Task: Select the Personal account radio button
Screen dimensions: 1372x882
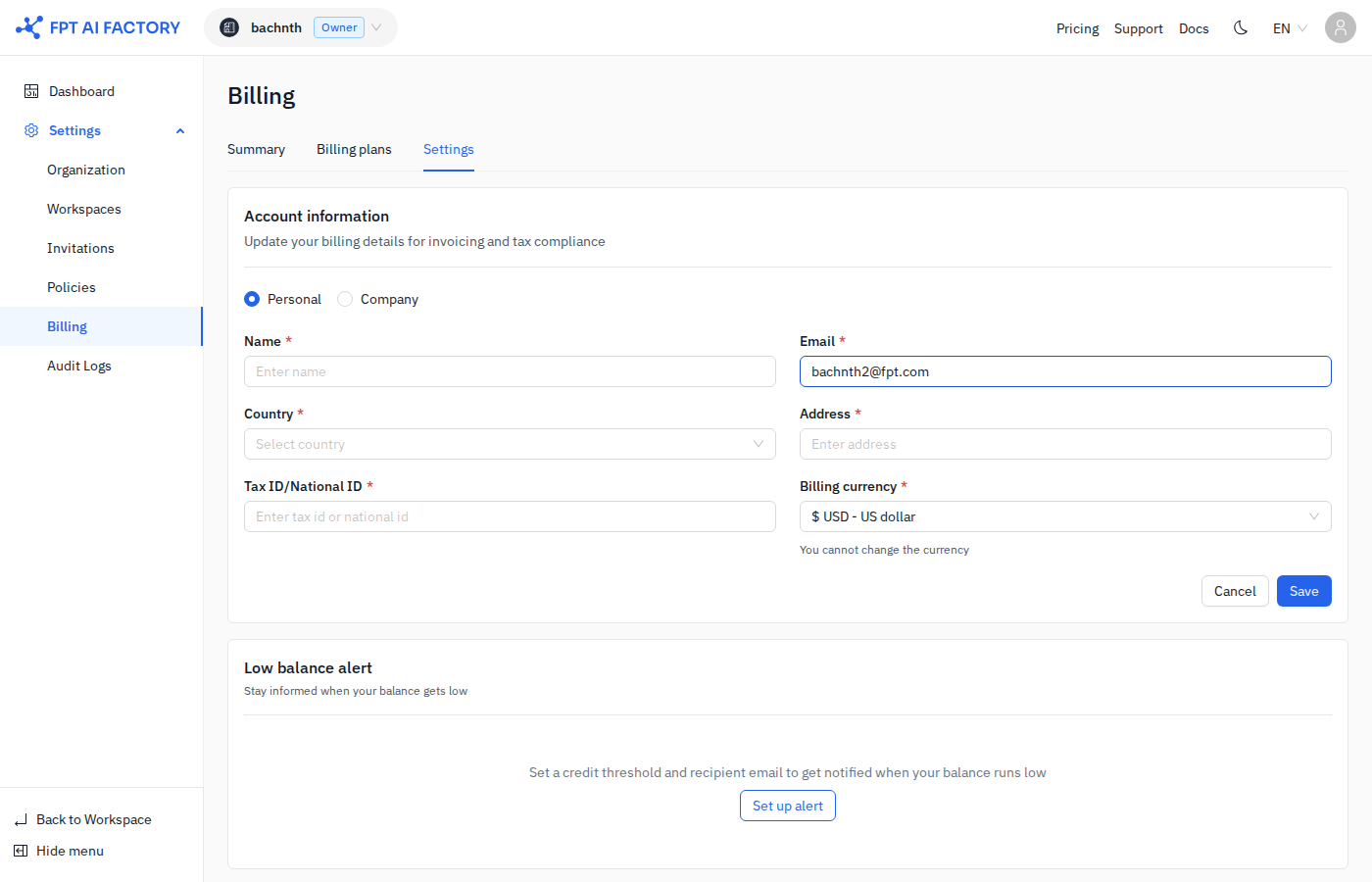Action: 252,299
